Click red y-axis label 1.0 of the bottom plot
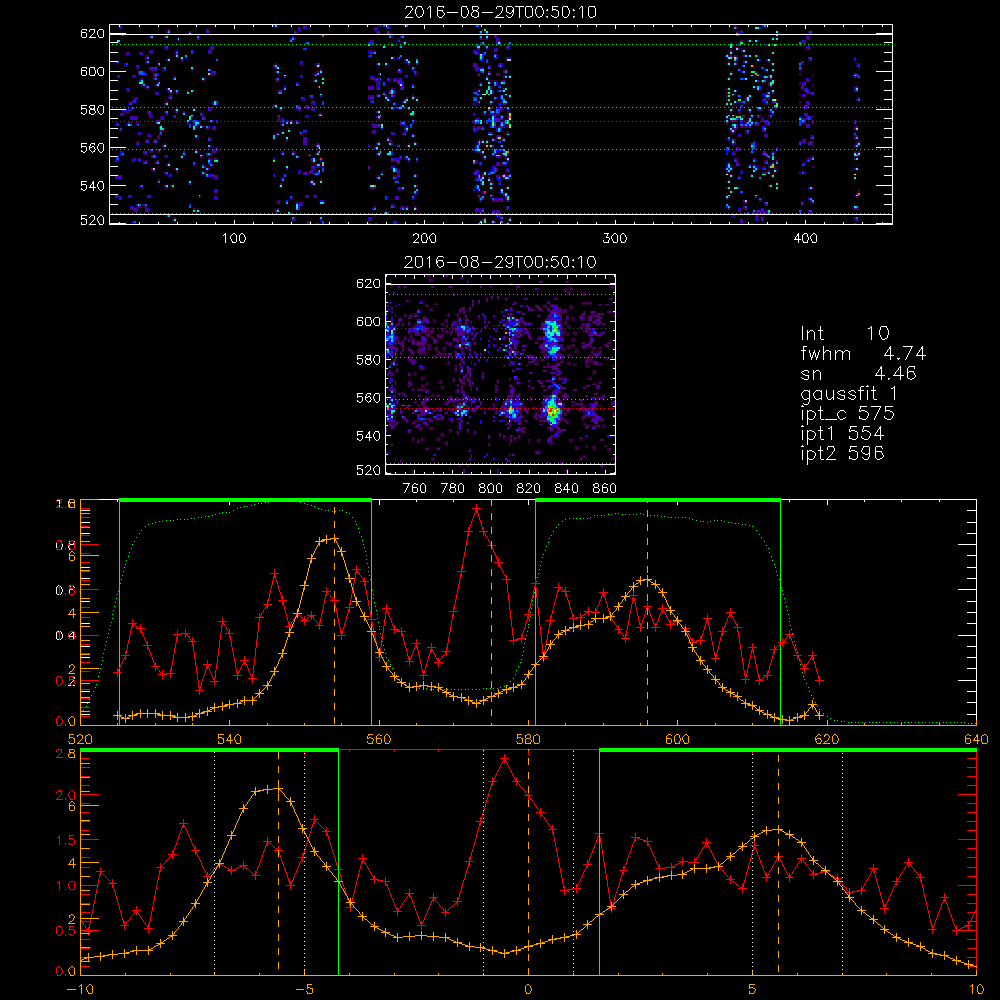1000x1000 pixels. coord(66,885)
